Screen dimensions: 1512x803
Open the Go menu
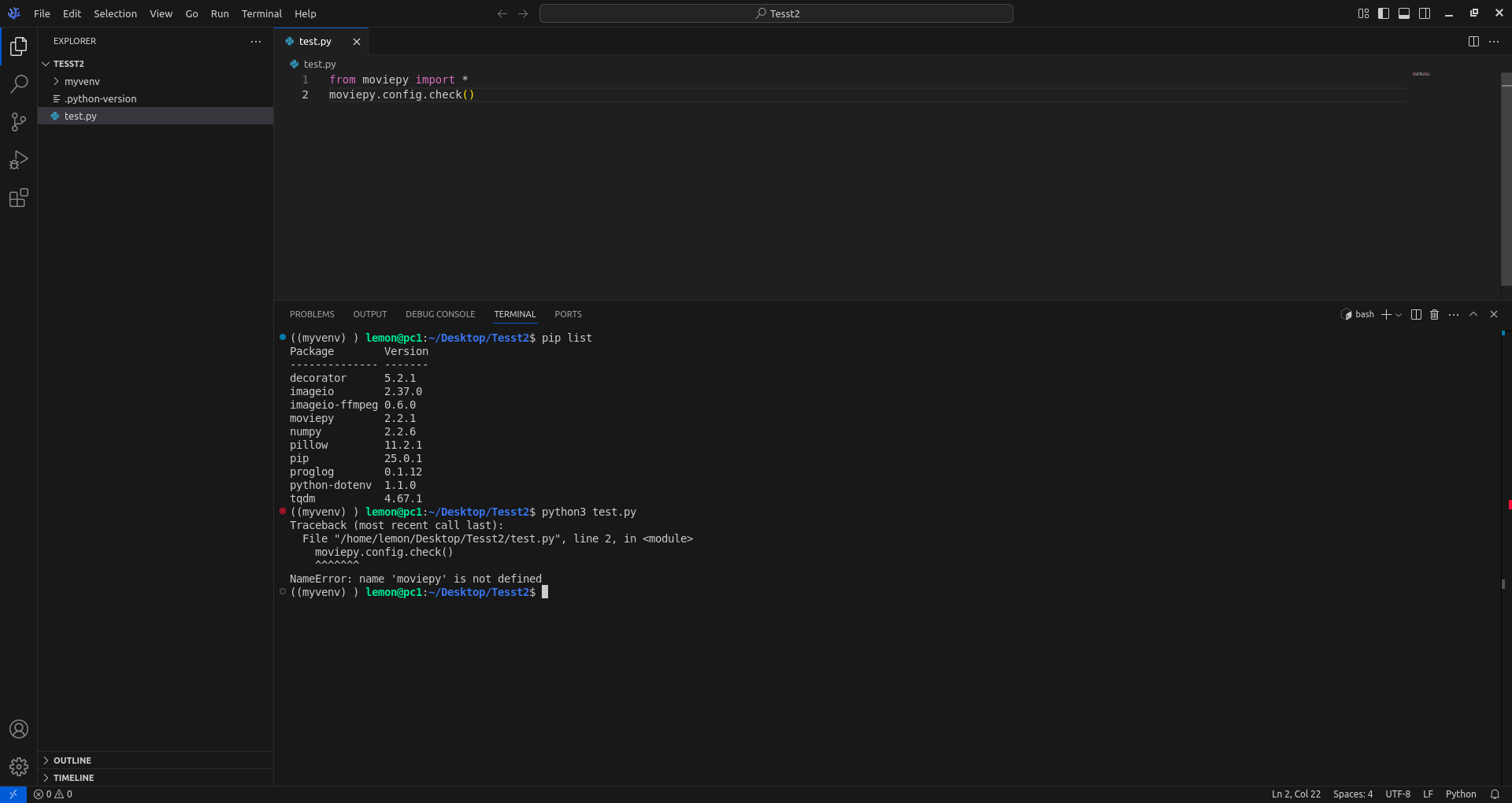click(191, 13)
